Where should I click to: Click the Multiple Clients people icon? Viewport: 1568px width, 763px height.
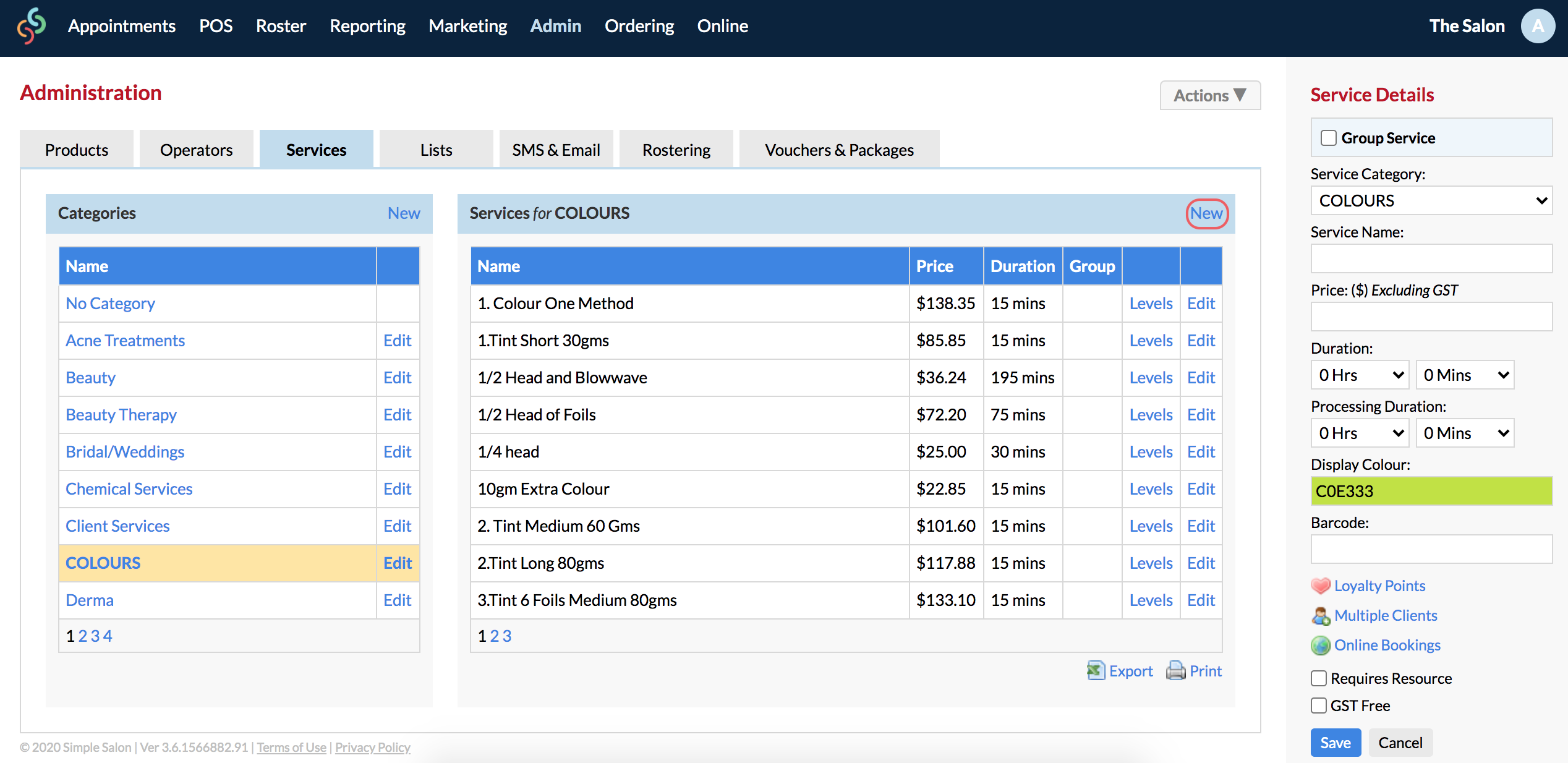click(1320, 615)
